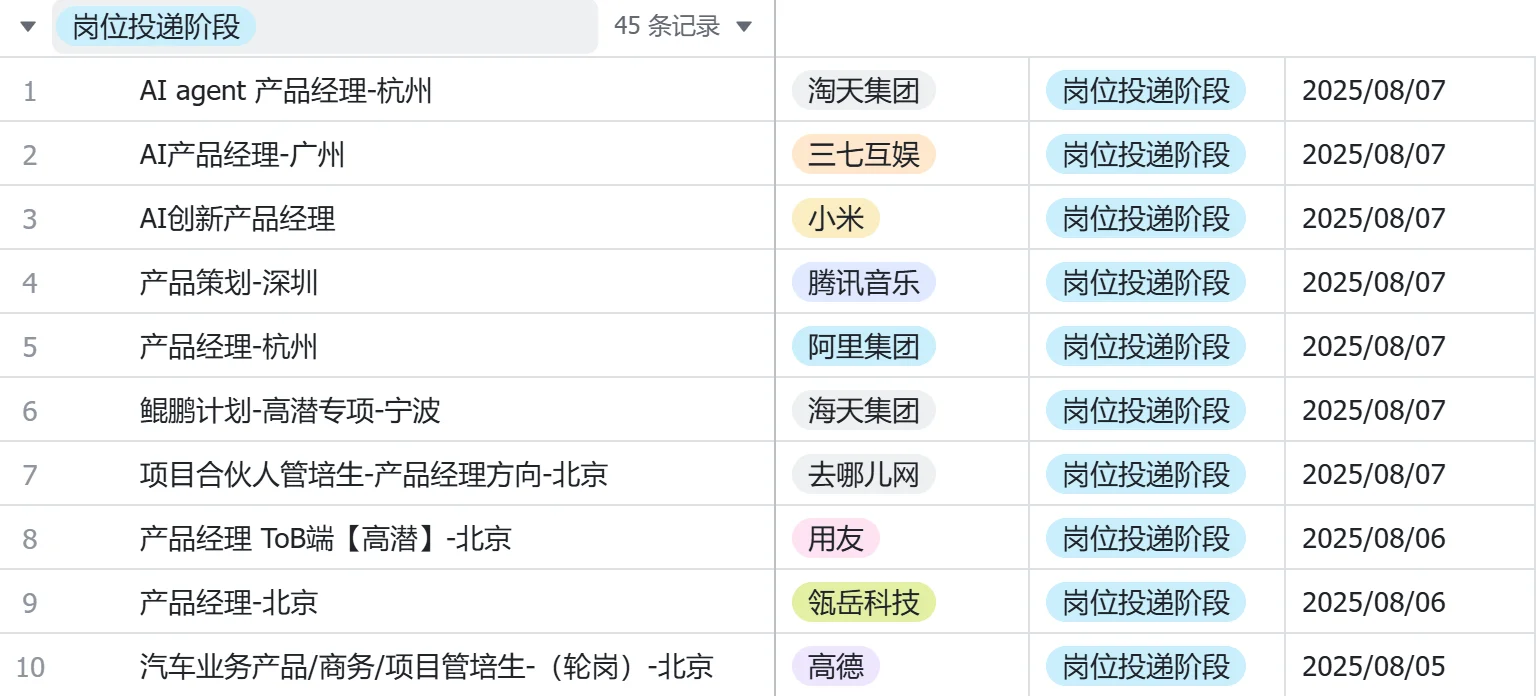Select row number 7
Image resolution: width=1536 pixels, height=696 pixels.
point(29,475)
